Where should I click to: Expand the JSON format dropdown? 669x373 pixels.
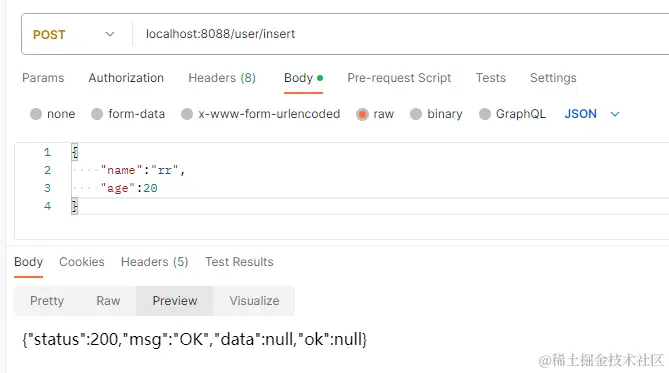[x=591, y=114]
